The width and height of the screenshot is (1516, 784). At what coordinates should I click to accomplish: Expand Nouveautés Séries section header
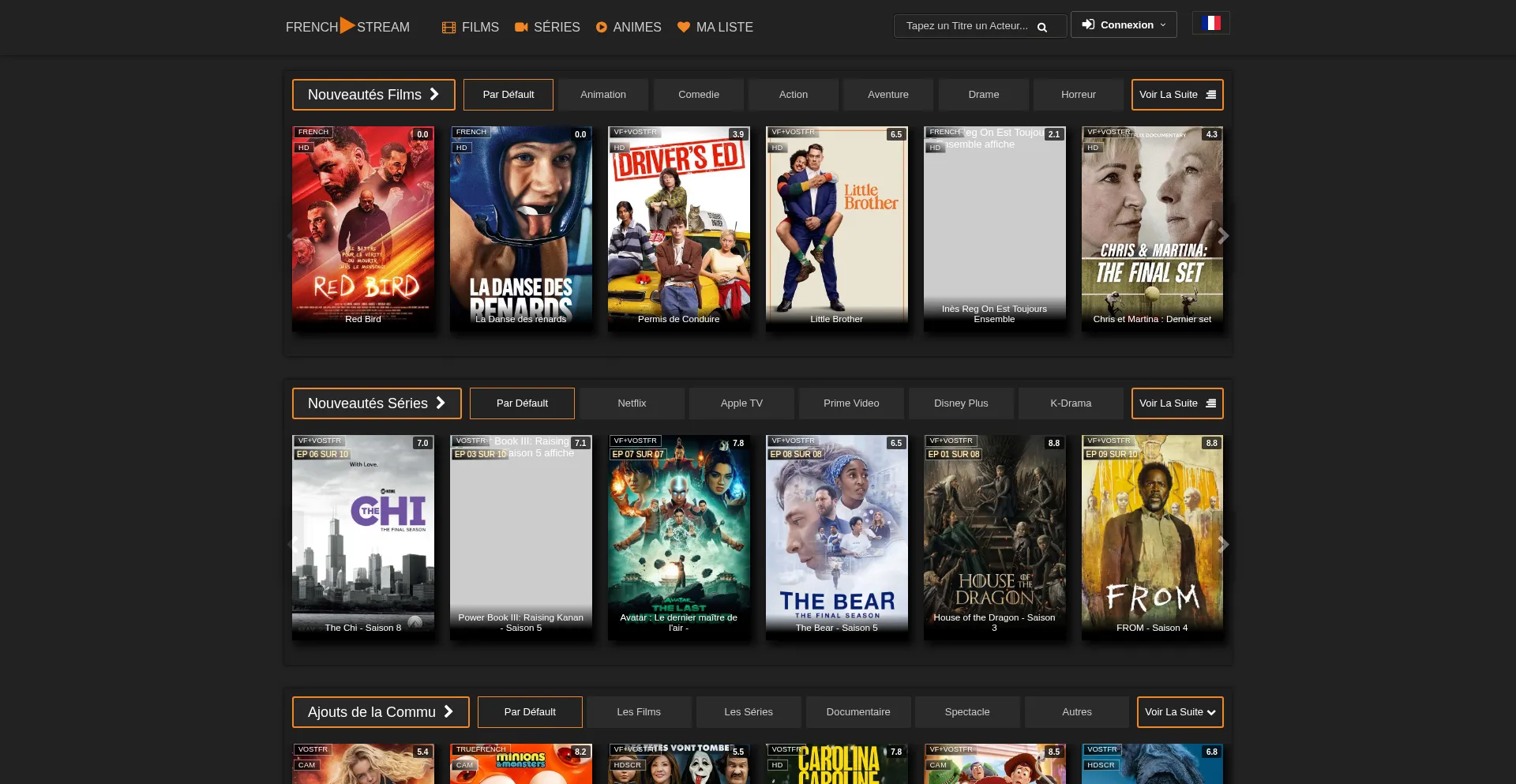point(377,403)
